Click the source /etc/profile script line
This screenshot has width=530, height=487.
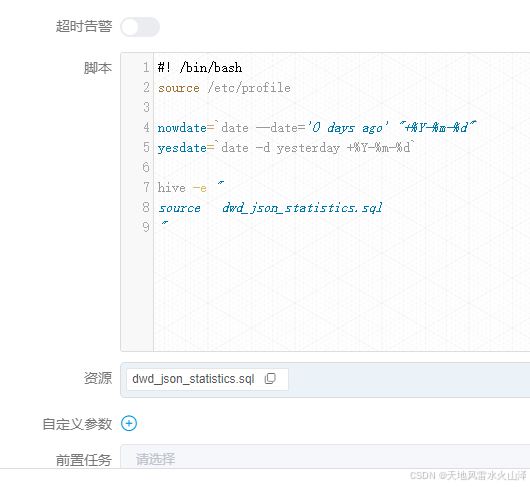point(224,88)
